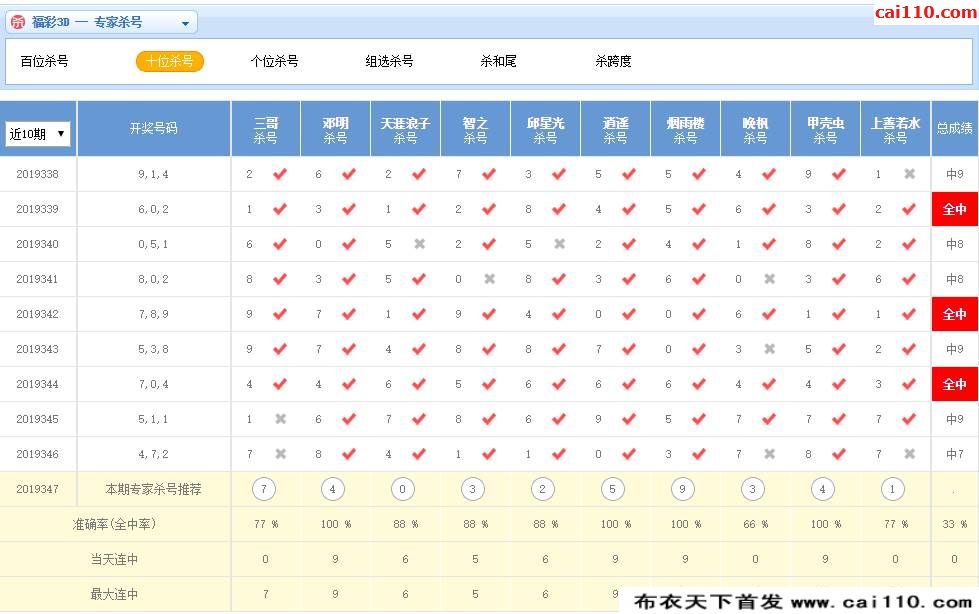This screenshot has width=979, height=614.
Task: Click the red checkmark for 三哥 in row 2019338
Action: pyautogui.click(x=280, y=174)
